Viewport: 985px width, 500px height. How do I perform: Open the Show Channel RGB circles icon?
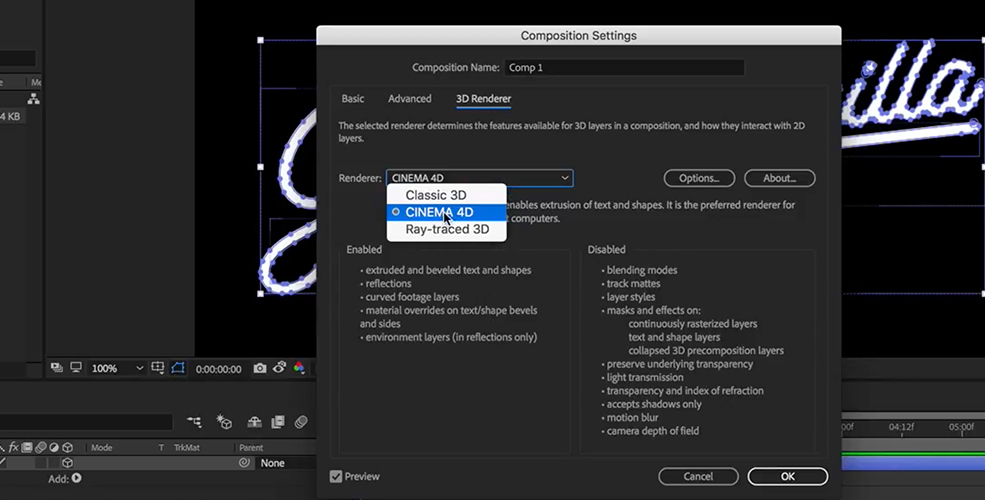[299, 368]
